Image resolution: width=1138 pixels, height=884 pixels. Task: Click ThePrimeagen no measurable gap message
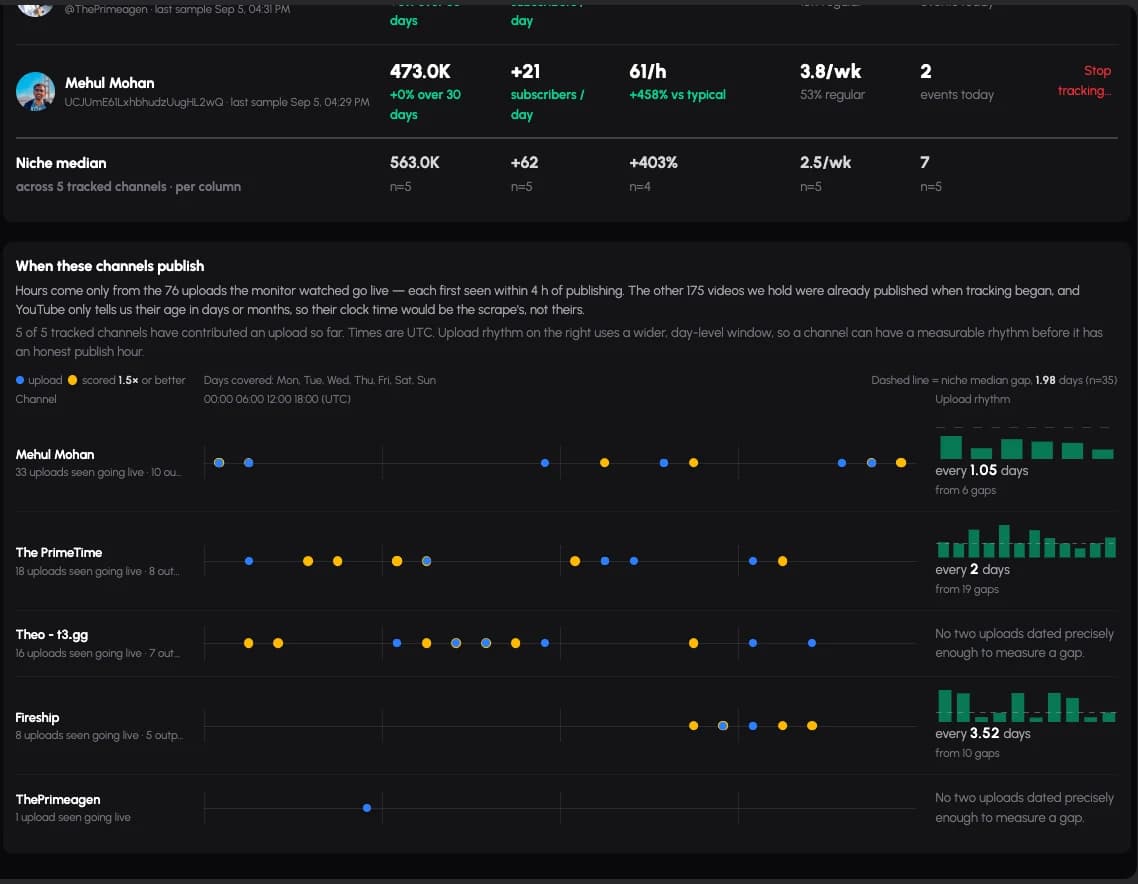click(1024, 807)
